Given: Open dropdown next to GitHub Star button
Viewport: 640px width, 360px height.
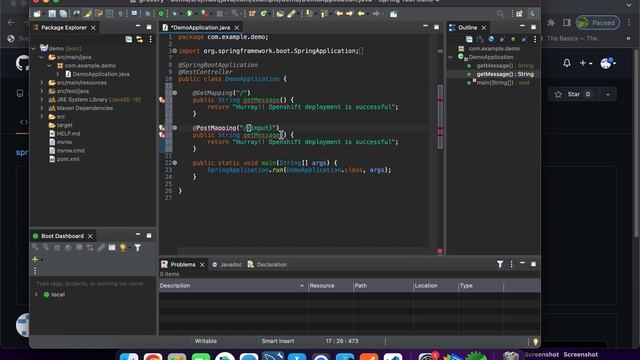Looking at the screenshot, I should (x=608, y=95).
